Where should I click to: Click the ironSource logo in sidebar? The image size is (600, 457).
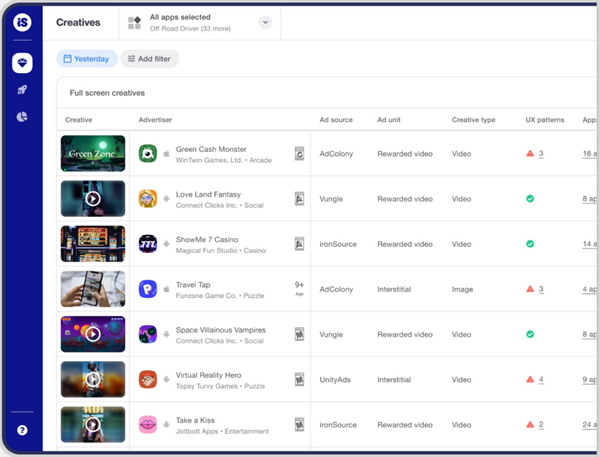[x=22, y=22]
